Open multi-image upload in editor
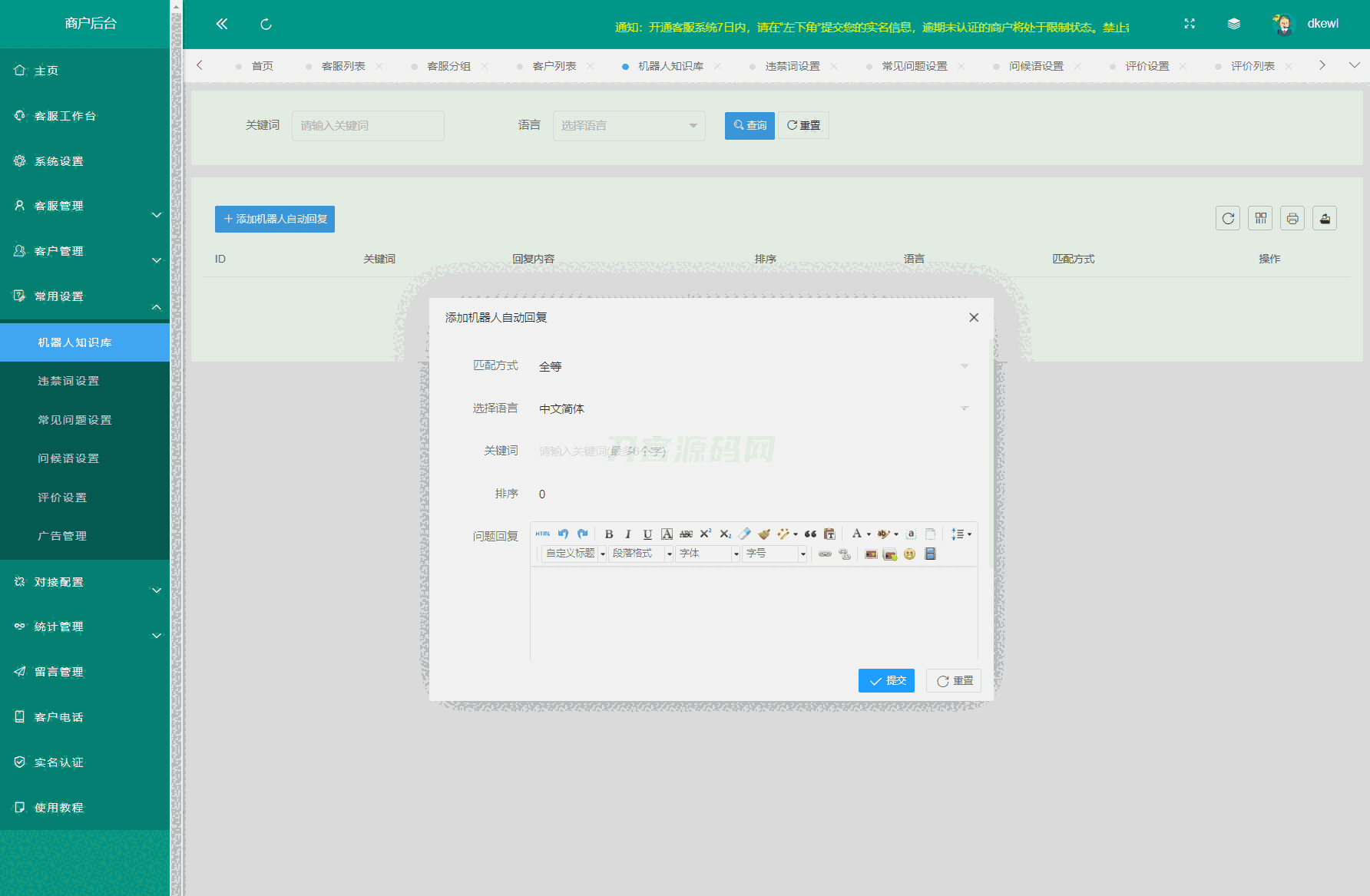1370x896 pixels. [x=890, y=554]
